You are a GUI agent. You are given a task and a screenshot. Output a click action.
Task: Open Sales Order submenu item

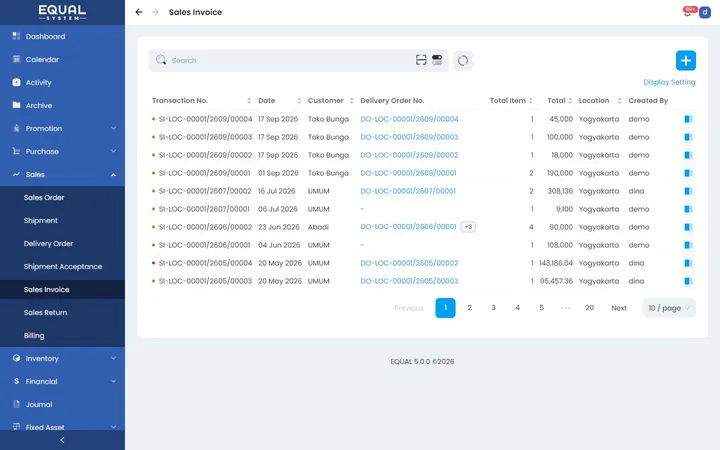click(x=62, y=197)
